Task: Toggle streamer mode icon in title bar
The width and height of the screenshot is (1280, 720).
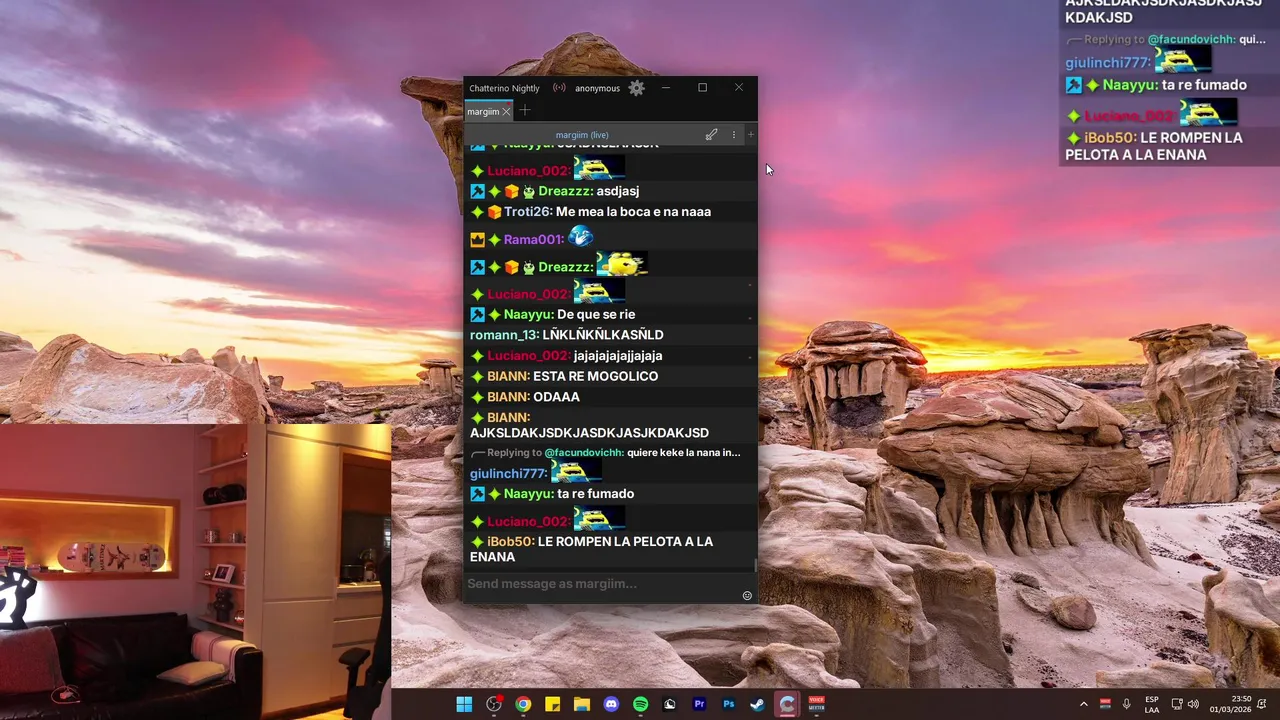Action: coord(559,88)
